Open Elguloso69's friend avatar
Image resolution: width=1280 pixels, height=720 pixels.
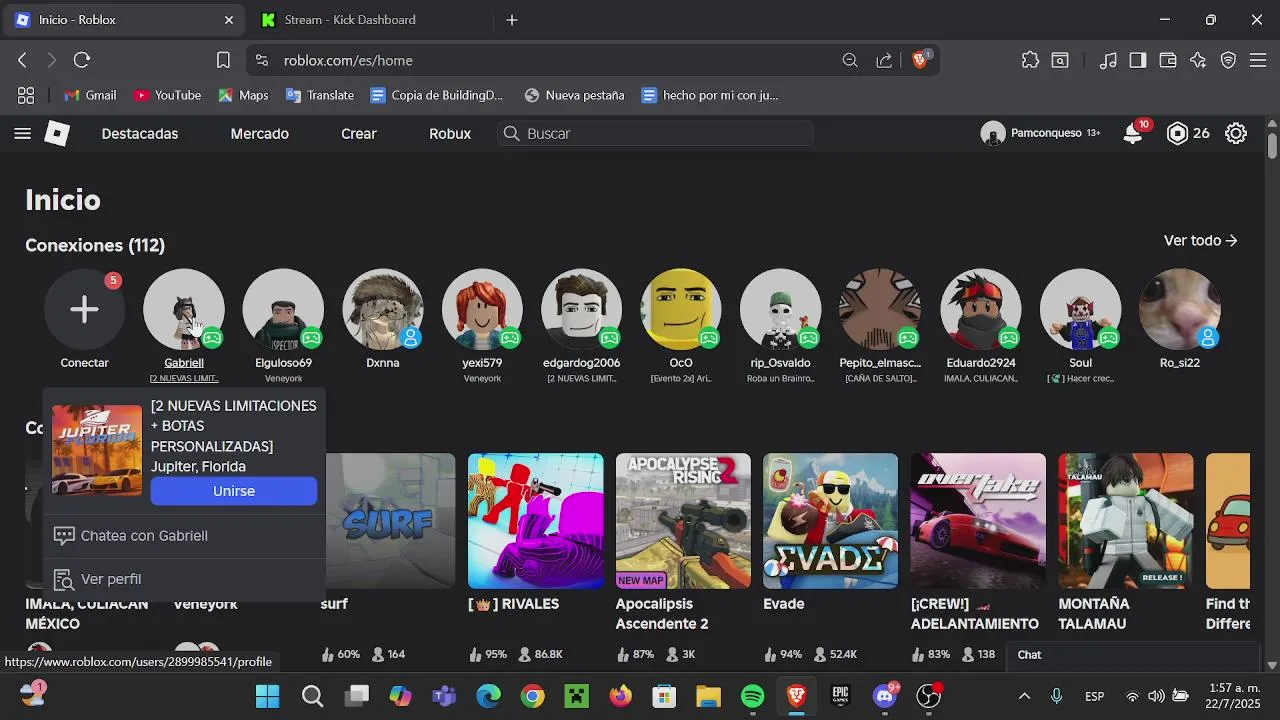tap(283, 309)
